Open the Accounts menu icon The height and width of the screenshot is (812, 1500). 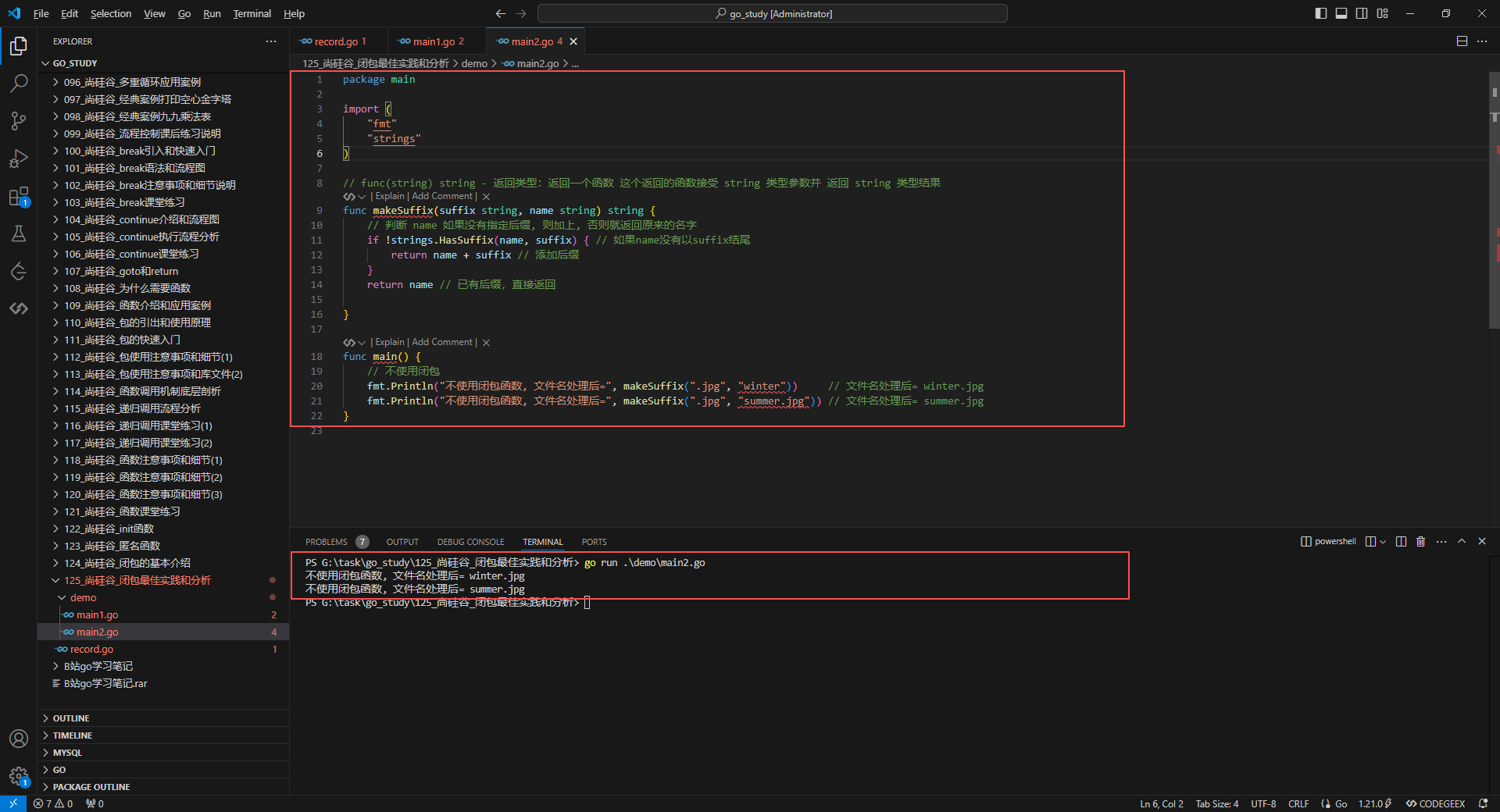pyautogui.click(x=19, y=739)
